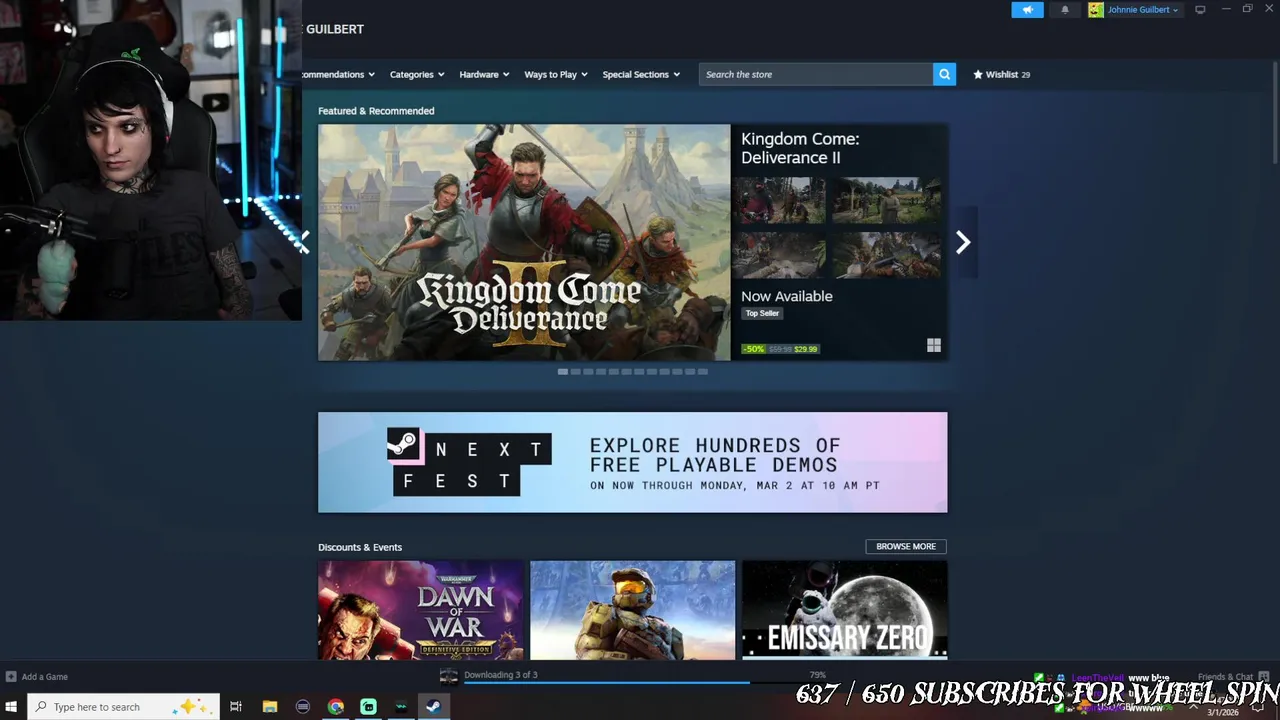Click the Steam logo in Next Fest banner
This screenshot has width=1280, height=720.
point(403,444)
